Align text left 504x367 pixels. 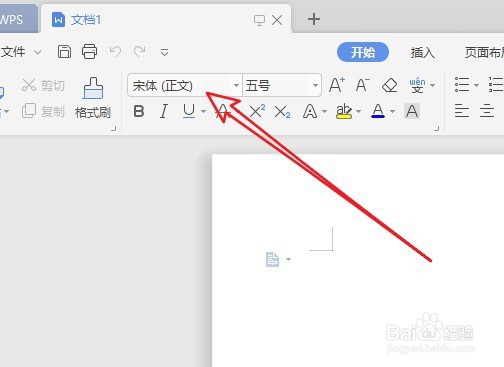462,111
